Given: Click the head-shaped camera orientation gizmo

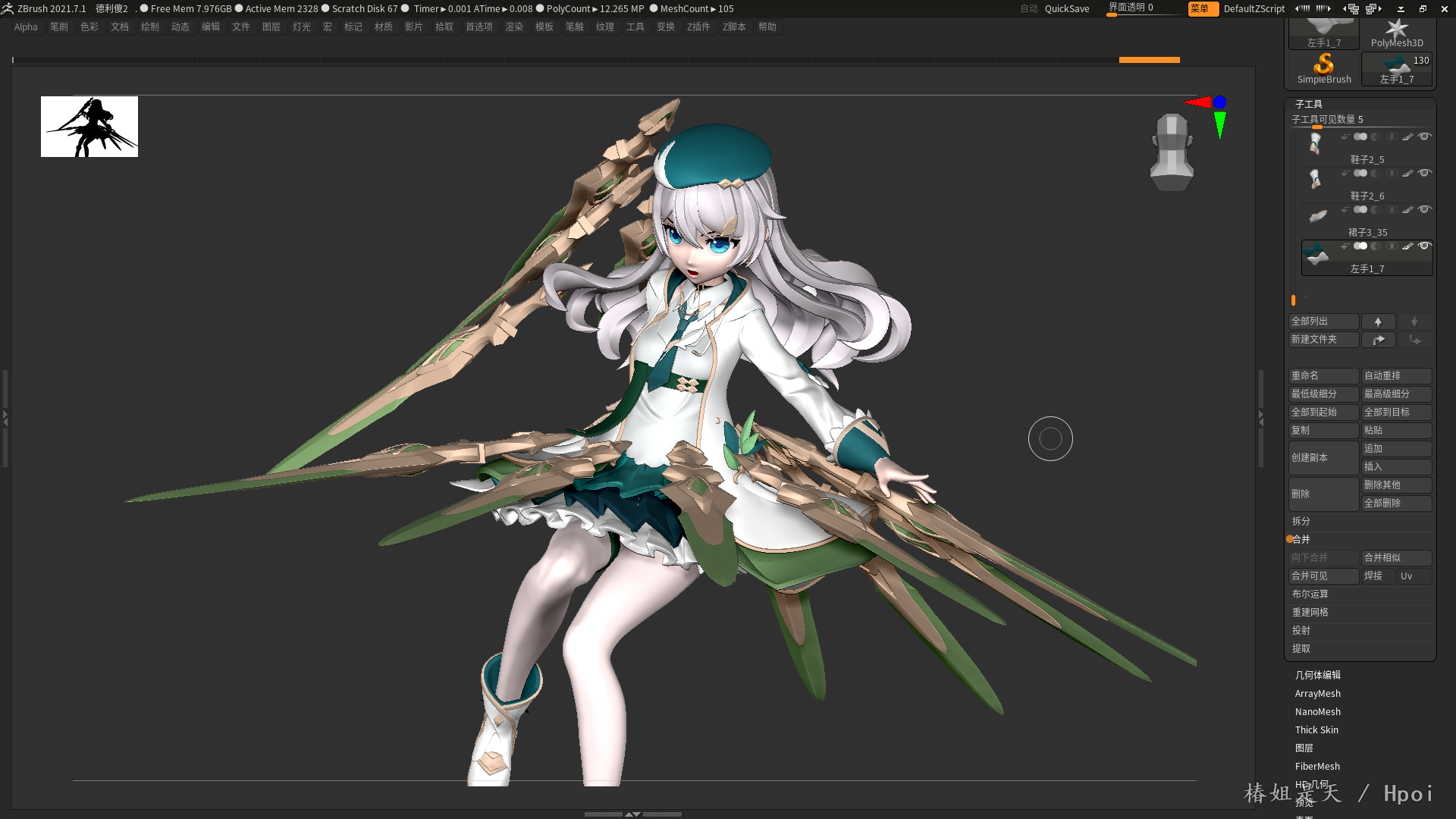Looking at the screenshot, I should [1172, 152].
